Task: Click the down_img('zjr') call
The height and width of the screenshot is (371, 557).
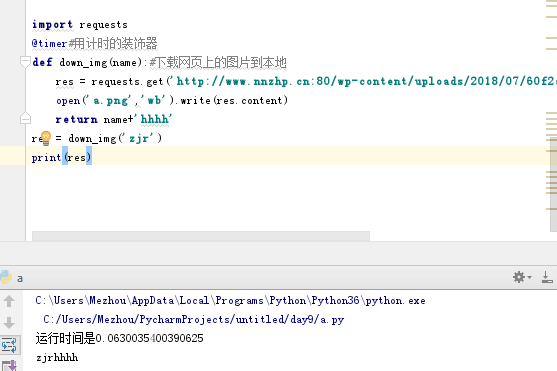Action: point(115,138)
